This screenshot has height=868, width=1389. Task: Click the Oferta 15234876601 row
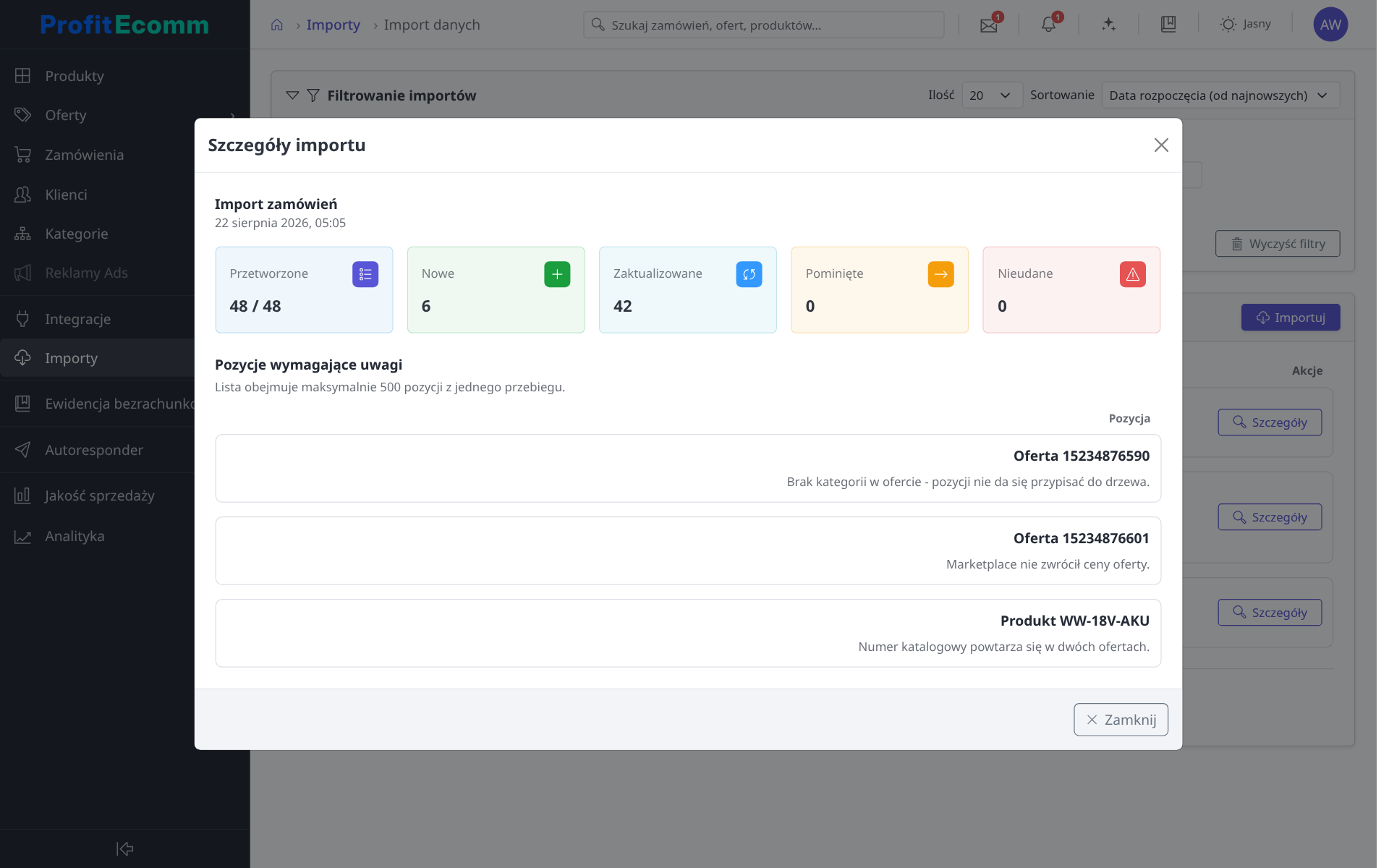[x=688, y=550]
